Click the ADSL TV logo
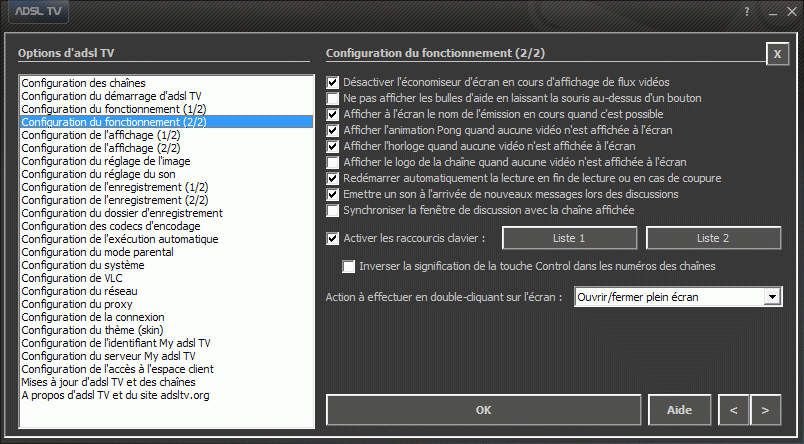This screenshot has height=444, width=804. (x=38, y=11)
